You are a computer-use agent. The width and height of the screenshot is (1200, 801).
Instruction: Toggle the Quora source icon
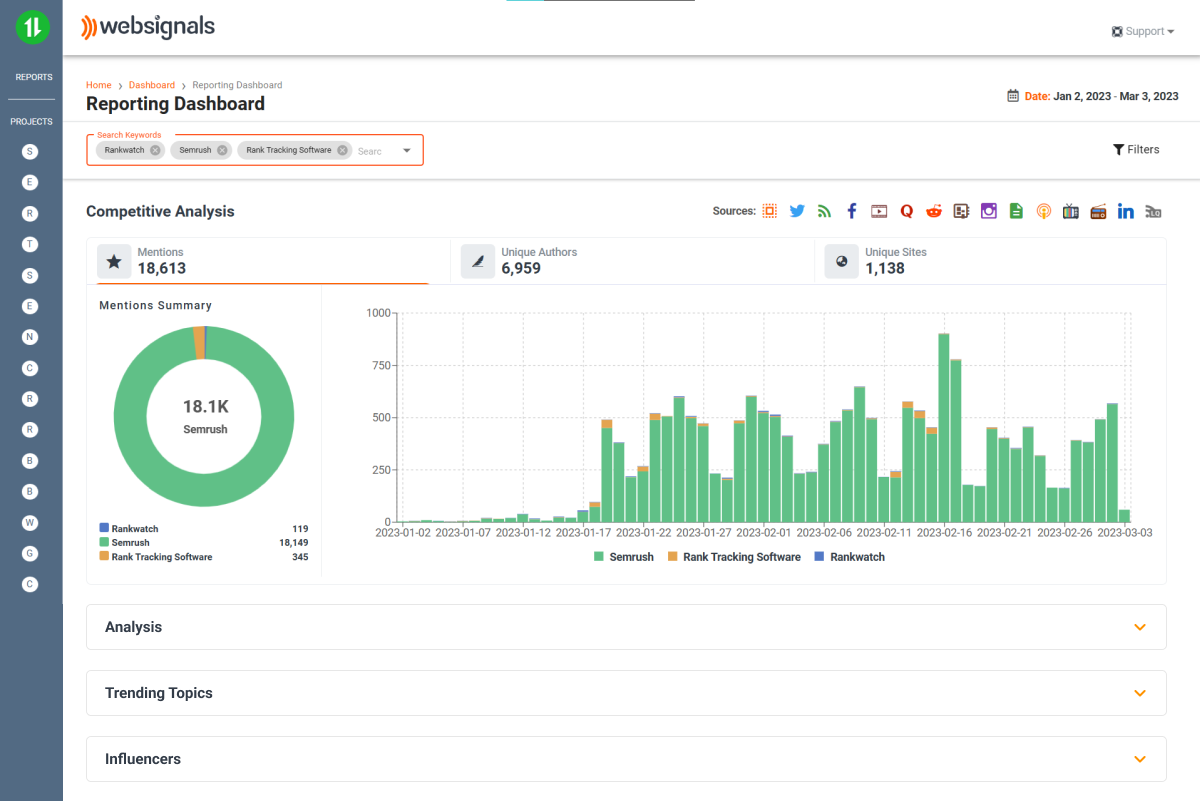coord(907,211)
